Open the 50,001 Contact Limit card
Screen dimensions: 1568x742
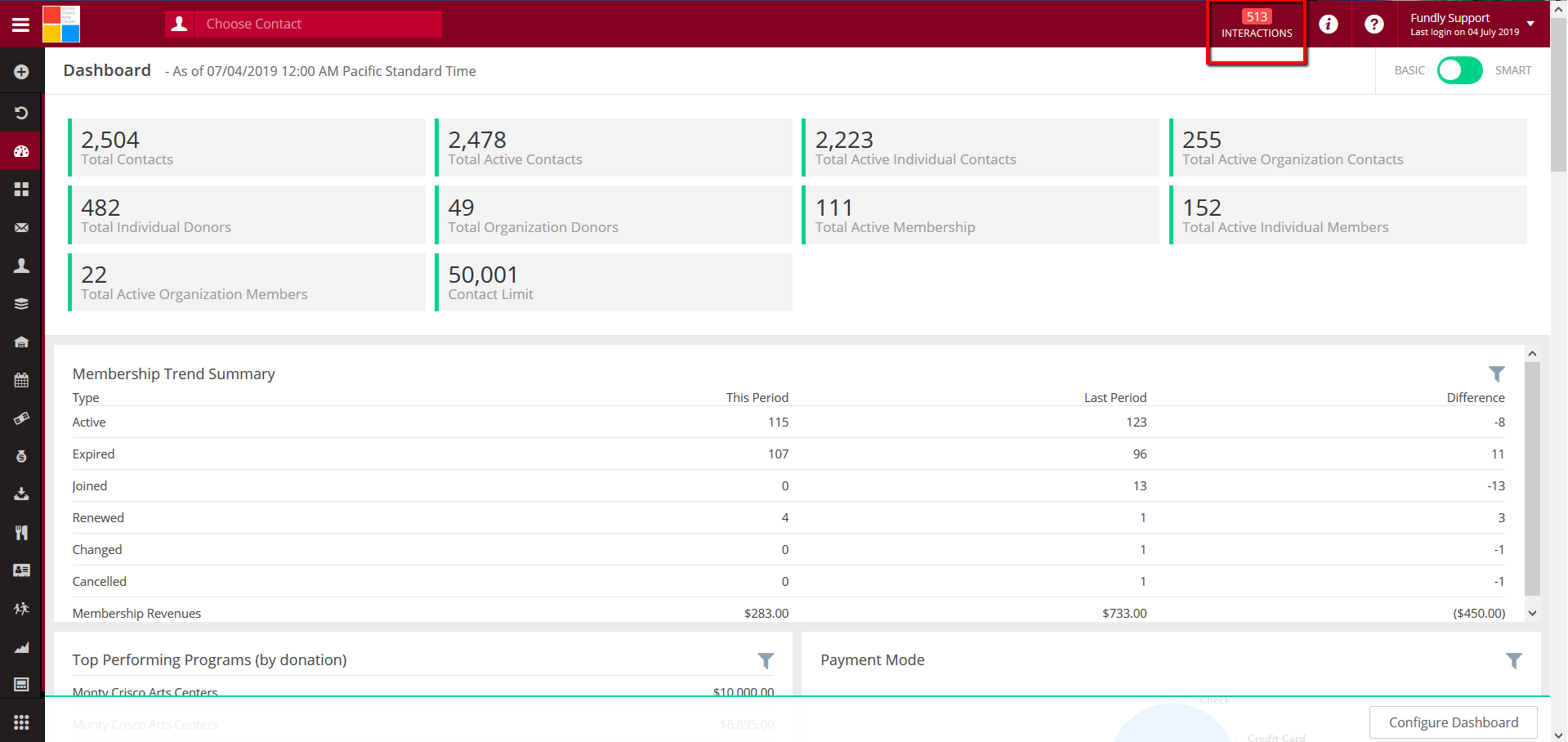tap(614, 283)
